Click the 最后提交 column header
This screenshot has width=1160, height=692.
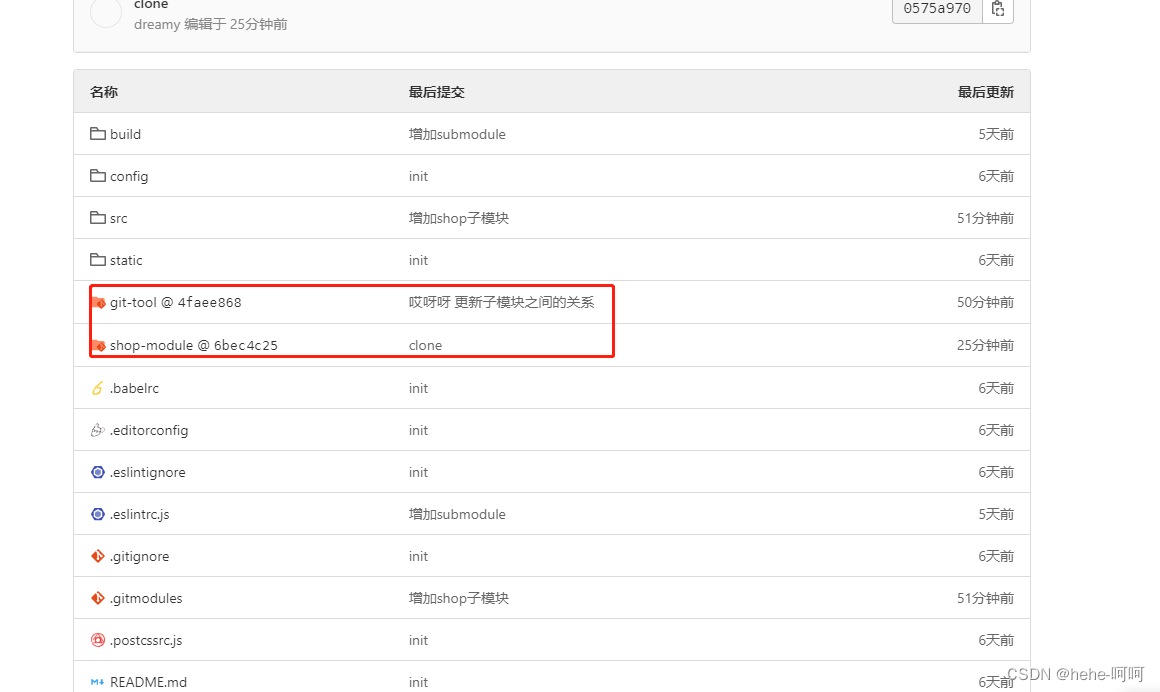pos(436,92)
